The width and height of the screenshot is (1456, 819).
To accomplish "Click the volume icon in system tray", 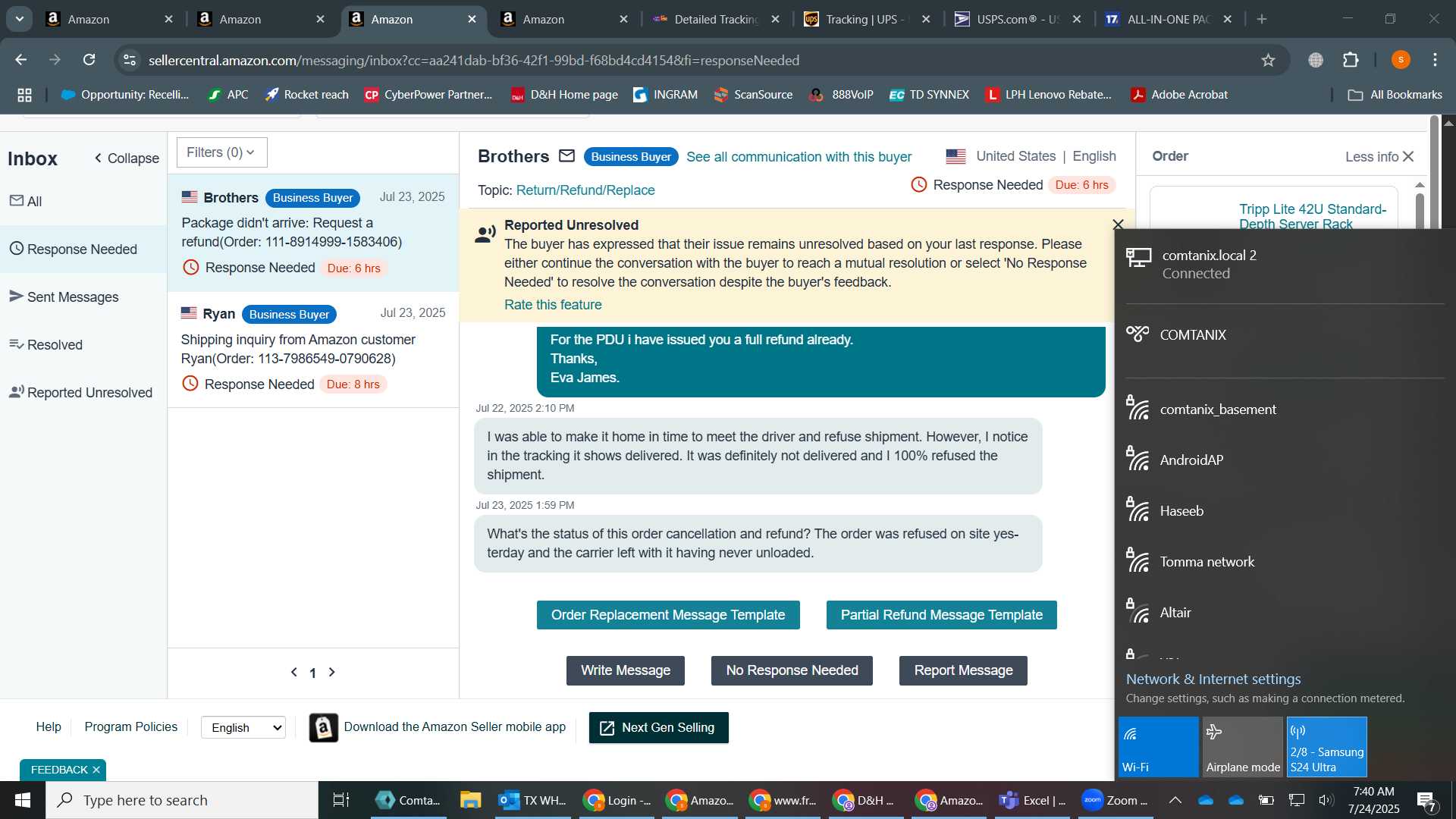I will tap(1326, 800).
